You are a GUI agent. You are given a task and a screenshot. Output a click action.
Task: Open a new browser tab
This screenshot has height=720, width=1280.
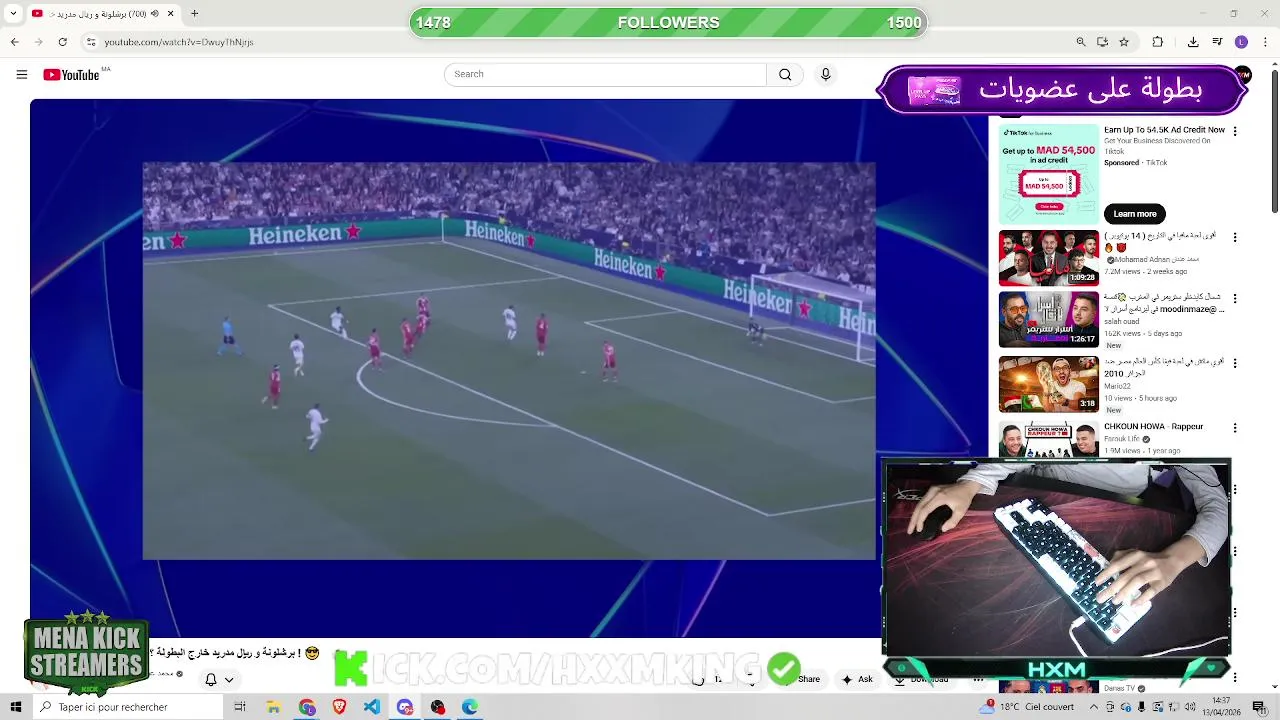coord(194,14)
